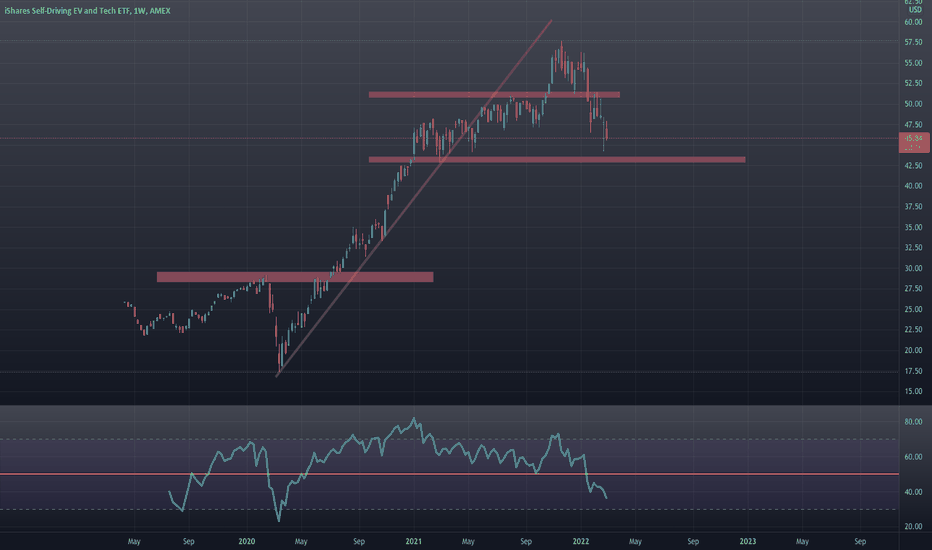The image size is (932, 550).
Task: Click the Sep label between 2022 and 2023
Action: [x=693, y=542]
